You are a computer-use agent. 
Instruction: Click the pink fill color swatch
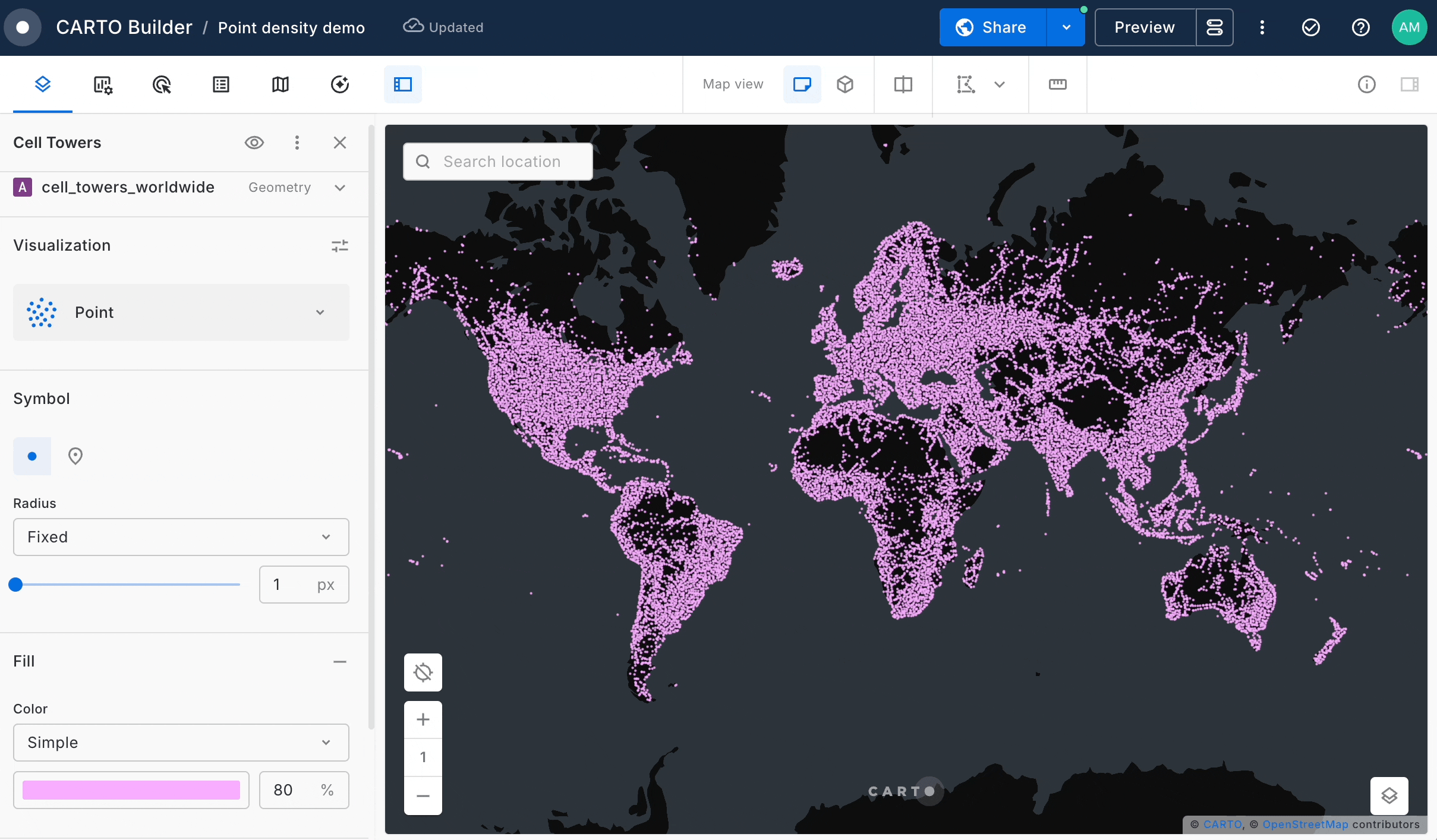tap(131, 790)
